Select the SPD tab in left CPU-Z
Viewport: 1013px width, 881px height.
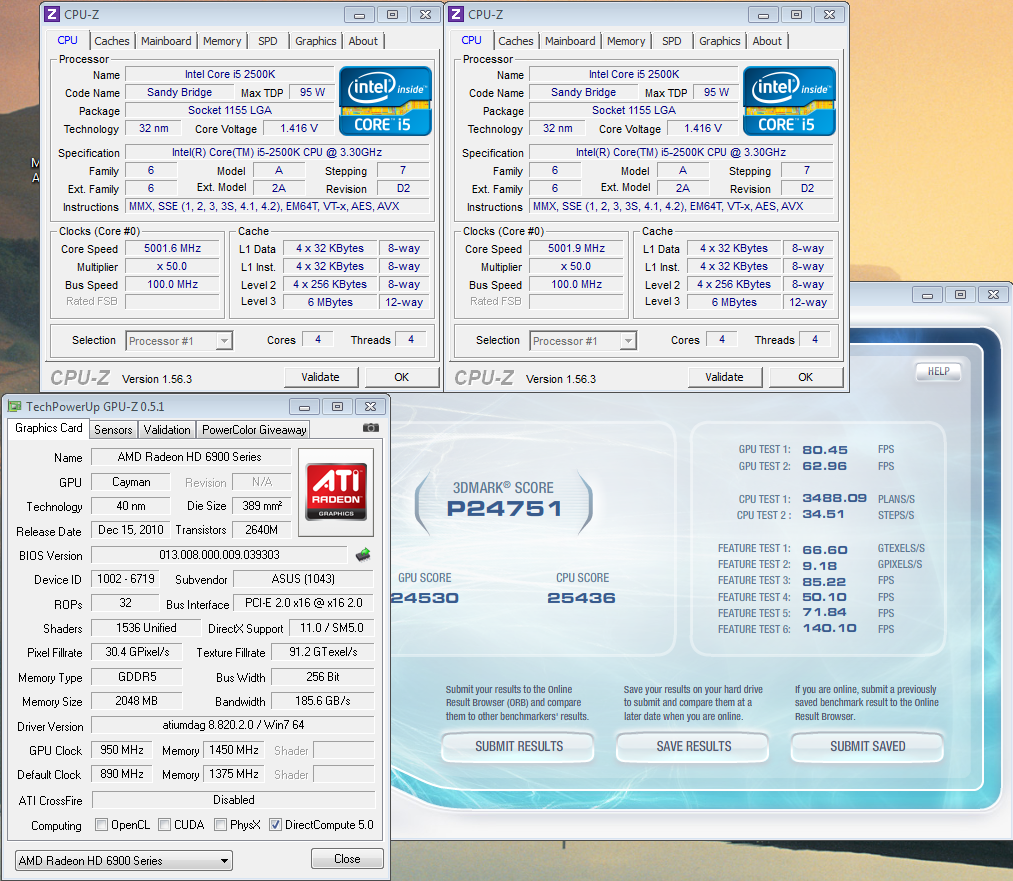(267, 41)
